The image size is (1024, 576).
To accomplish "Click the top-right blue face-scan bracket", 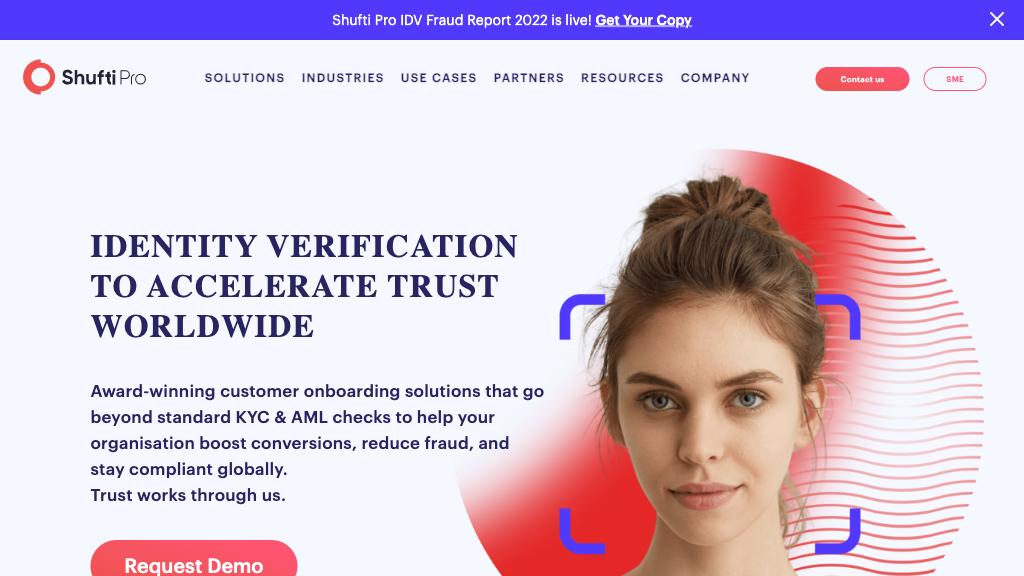I will (838, 317).
